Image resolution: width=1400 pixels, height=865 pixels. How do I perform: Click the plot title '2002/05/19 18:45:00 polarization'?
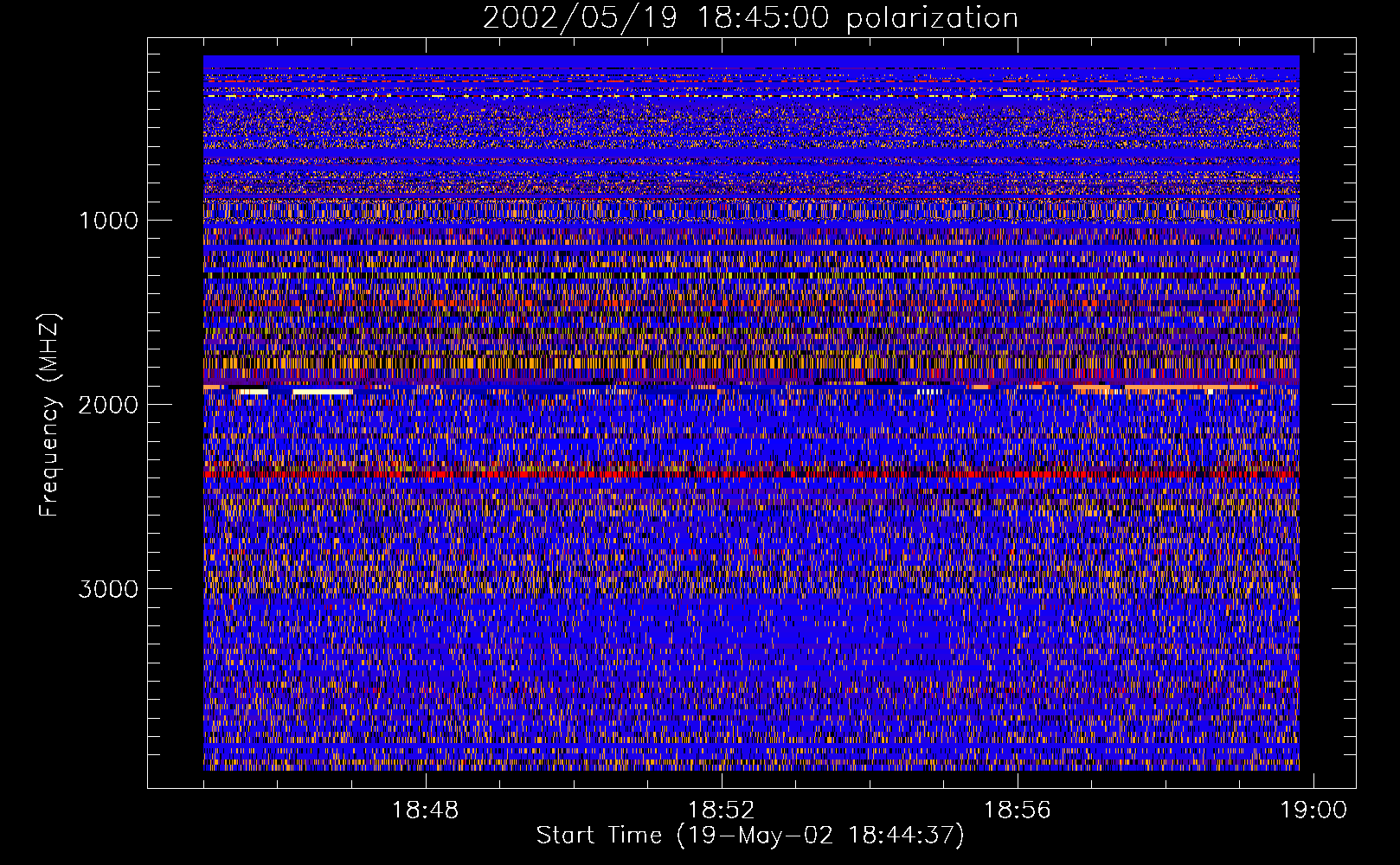tap(750, 18)
